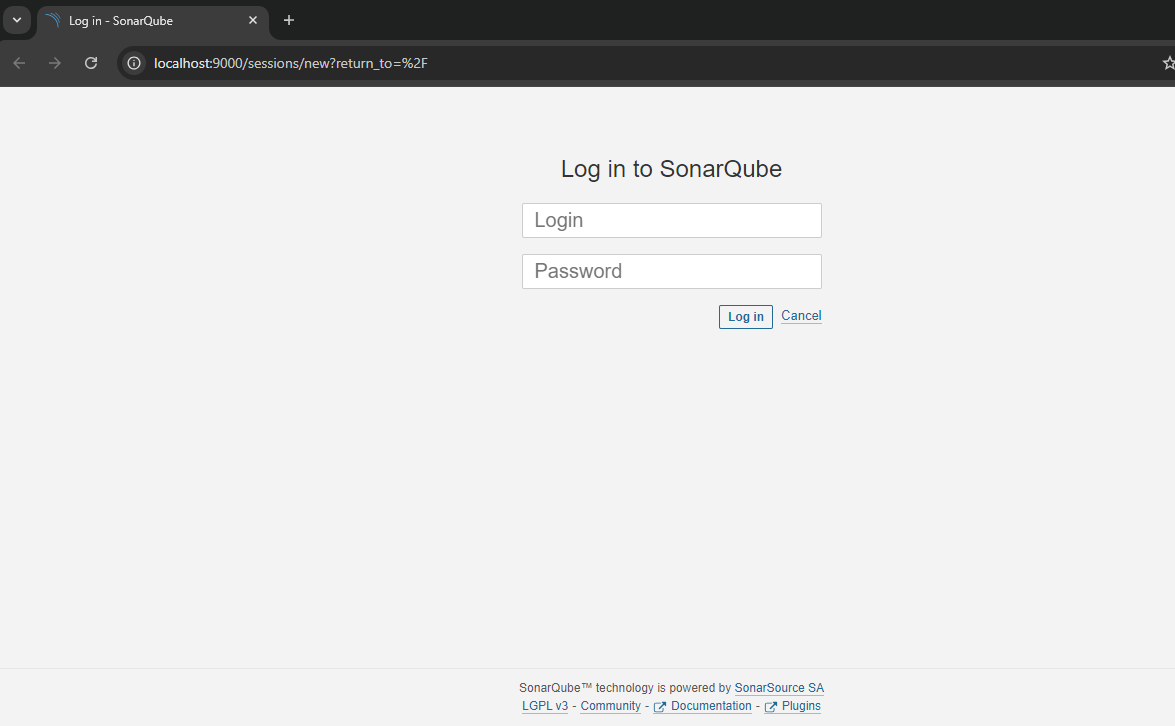
Task: Open the SonarSource SA link
Action: 779,688
